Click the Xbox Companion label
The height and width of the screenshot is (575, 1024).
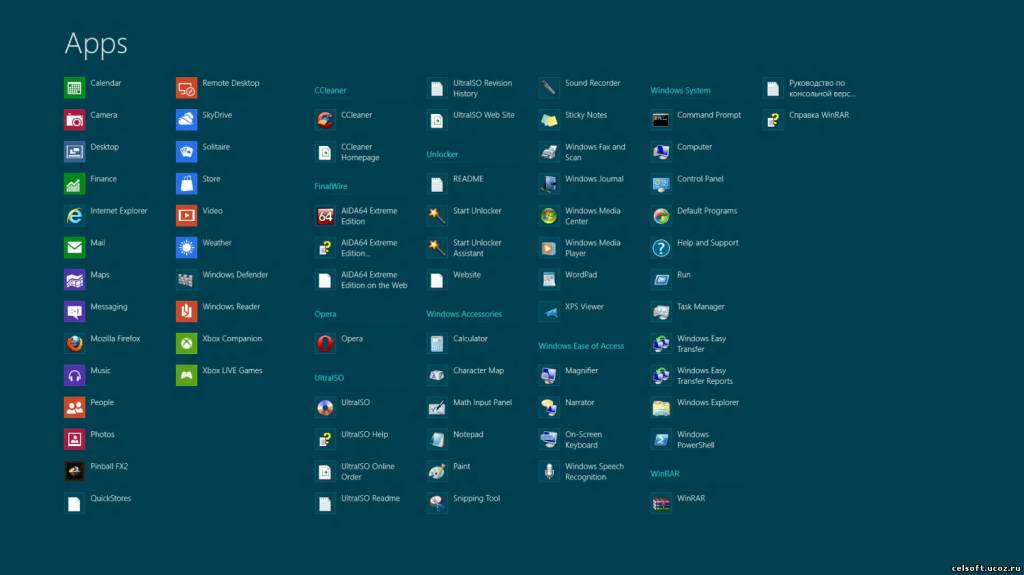coord(232,338)
